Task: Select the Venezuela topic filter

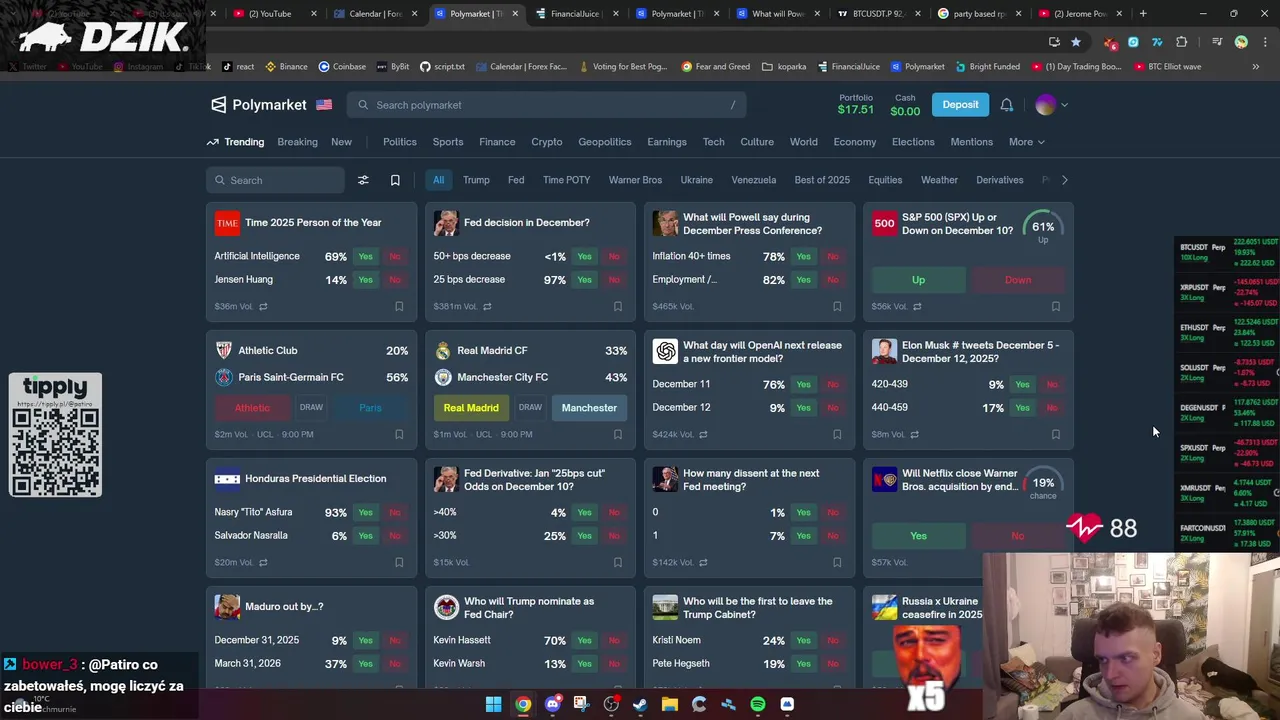Action: [754, 180]
